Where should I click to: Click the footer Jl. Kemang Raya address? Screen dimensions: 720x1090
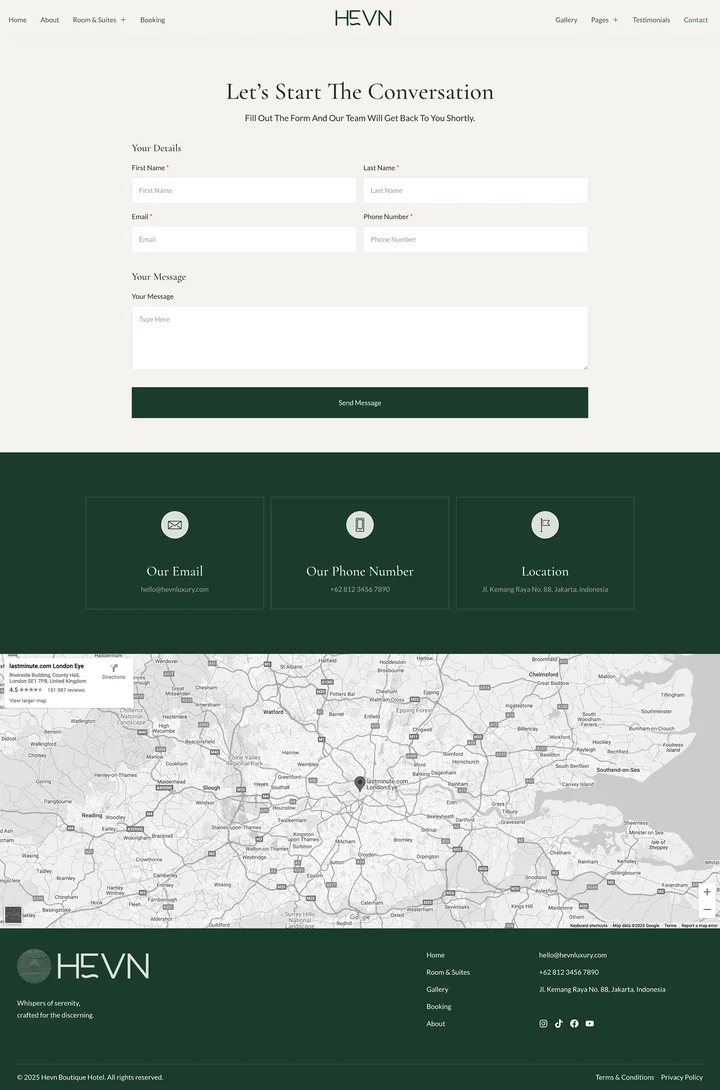(x=602, y=989)
